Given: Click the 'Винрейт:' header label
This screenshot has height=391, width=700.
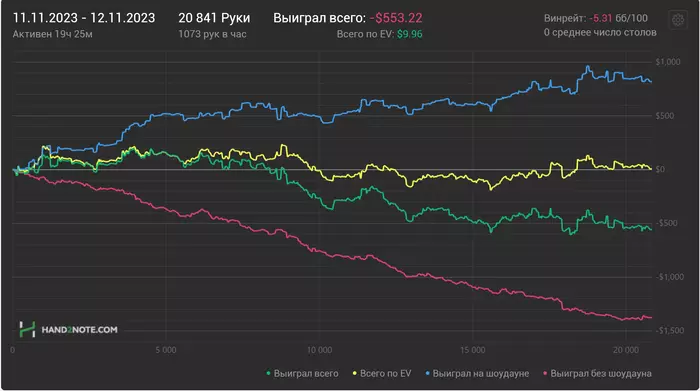Looking at the screenshot, I should coord(565,18).
